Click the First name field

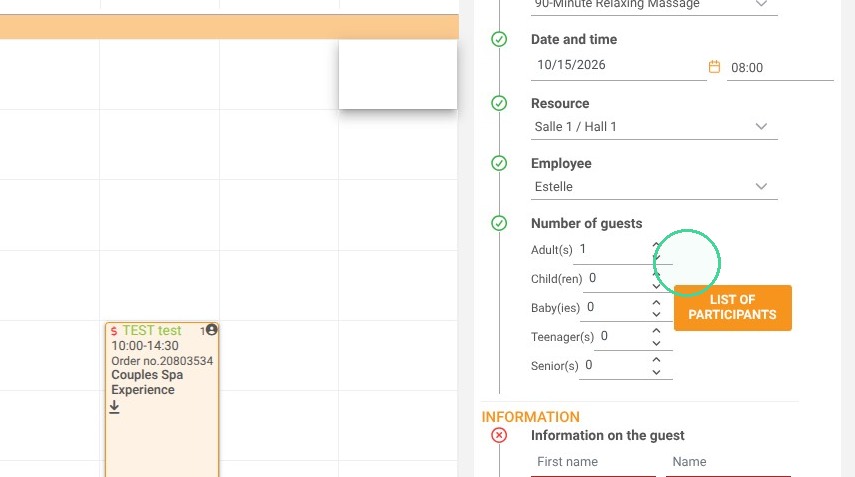pyautogui.click(x=593, y=462)
